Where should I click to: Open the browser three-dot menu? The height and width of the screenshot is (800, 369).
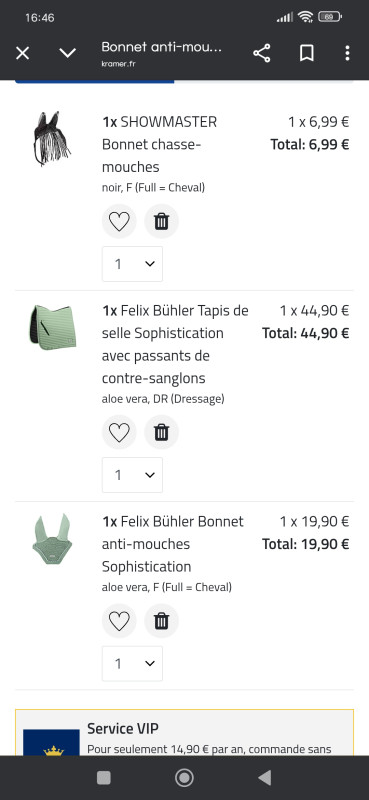pyautogui.click(x=347, y=53)
